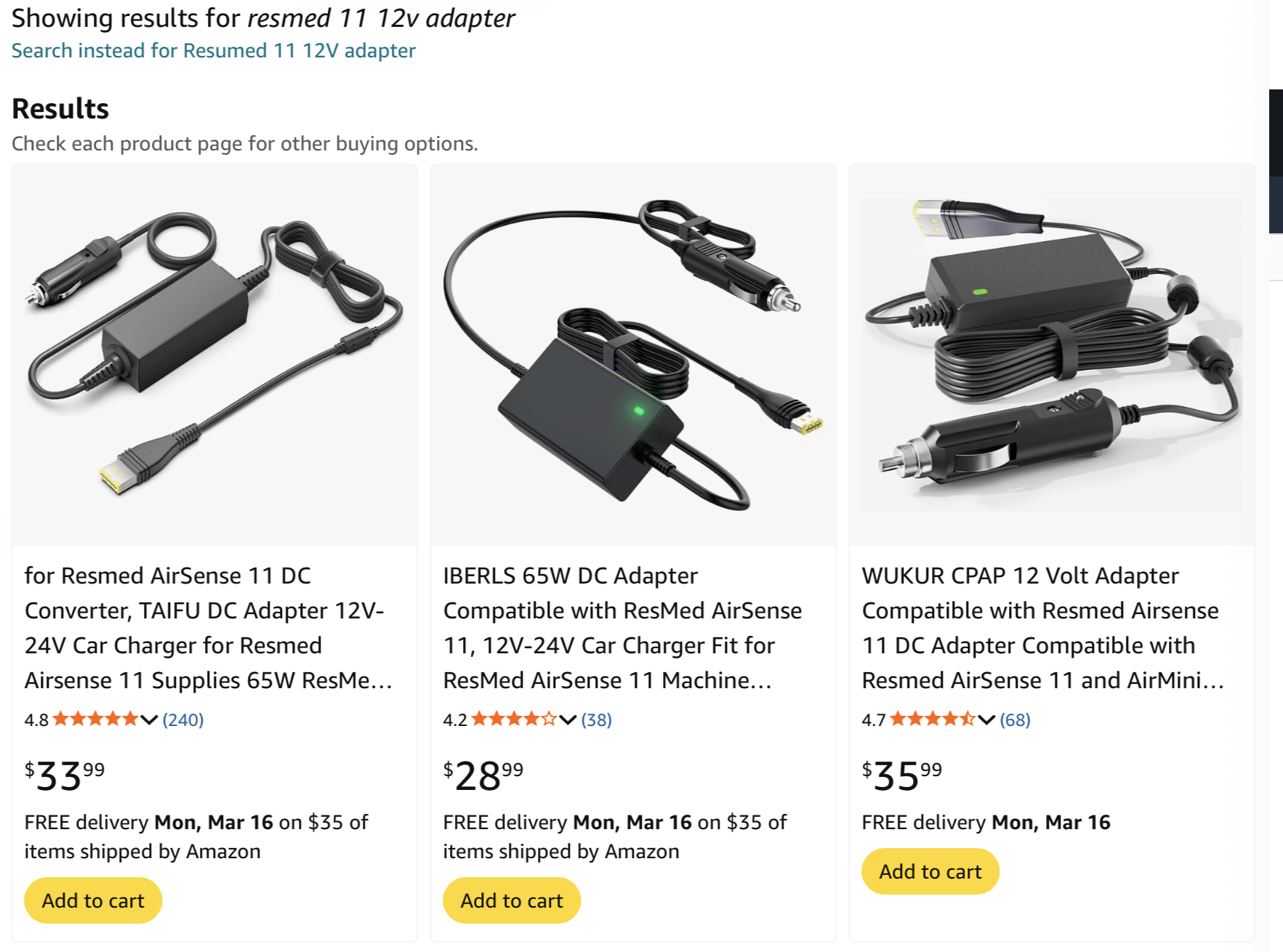Click "Search instead for Resumed 11 12V adapter"
1283x952 pixels.
(213, 51)
